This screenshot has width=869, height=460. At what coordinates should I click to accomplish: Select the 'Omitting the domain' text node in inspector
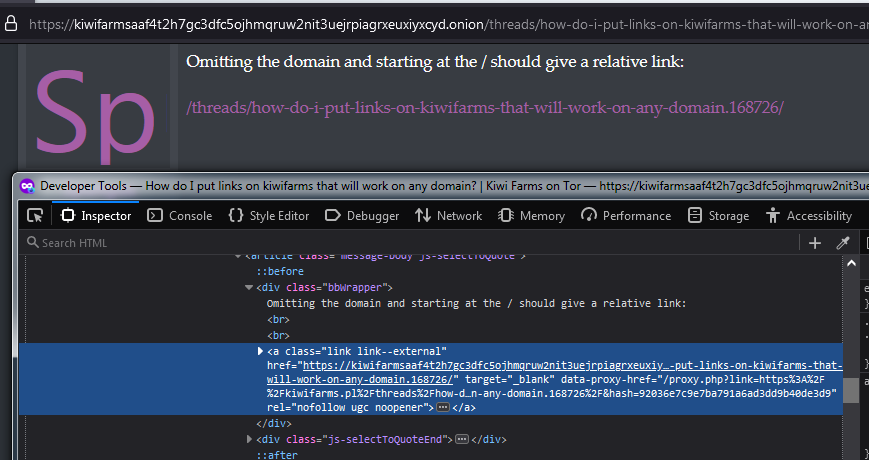click(x=477, y=303)
